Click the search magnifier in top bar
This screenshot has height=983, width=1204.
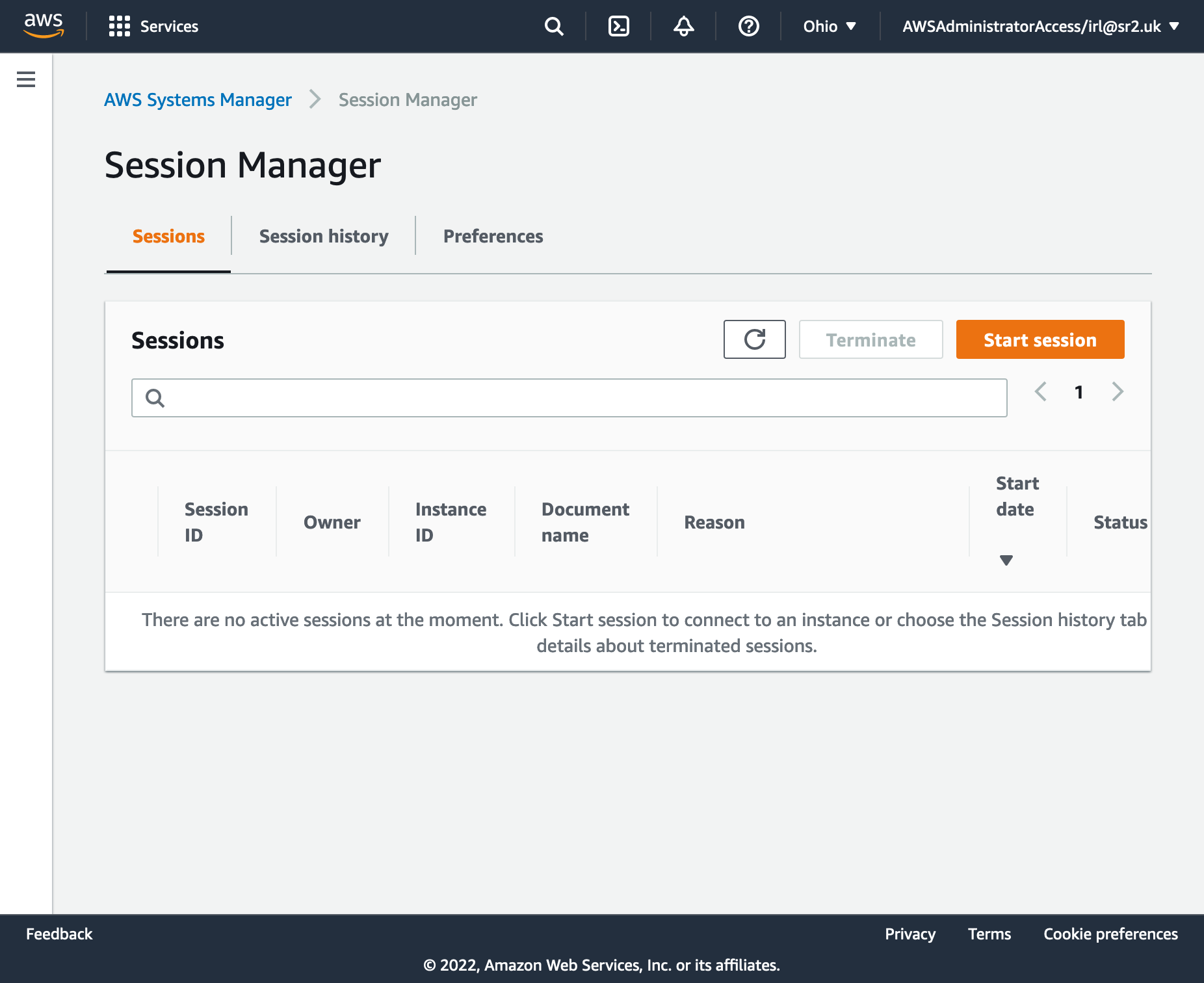pyautogui.click(x=554, y=26)
